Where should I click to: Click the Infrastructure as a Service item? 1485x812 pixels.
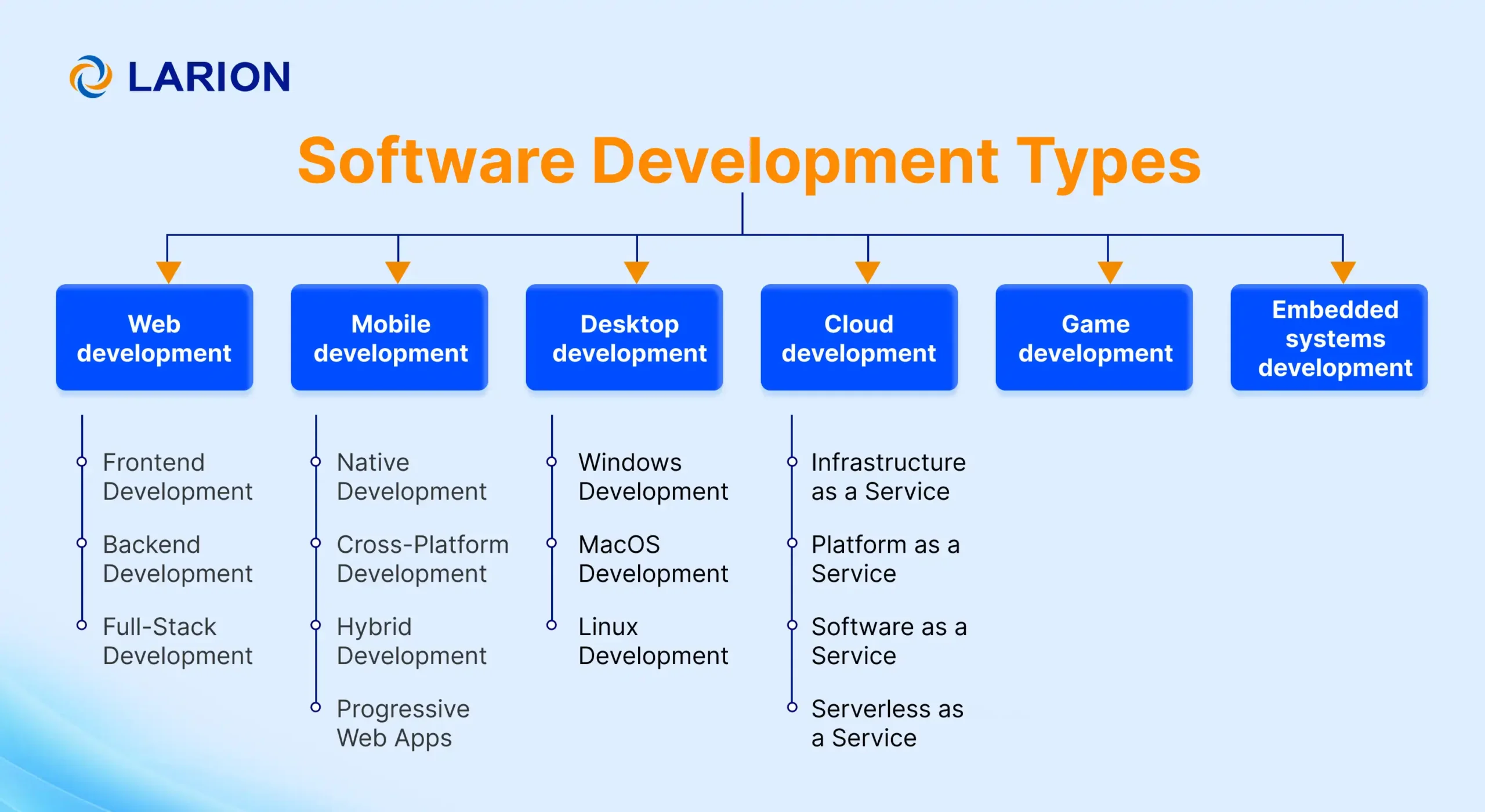(x=889, y=477)
